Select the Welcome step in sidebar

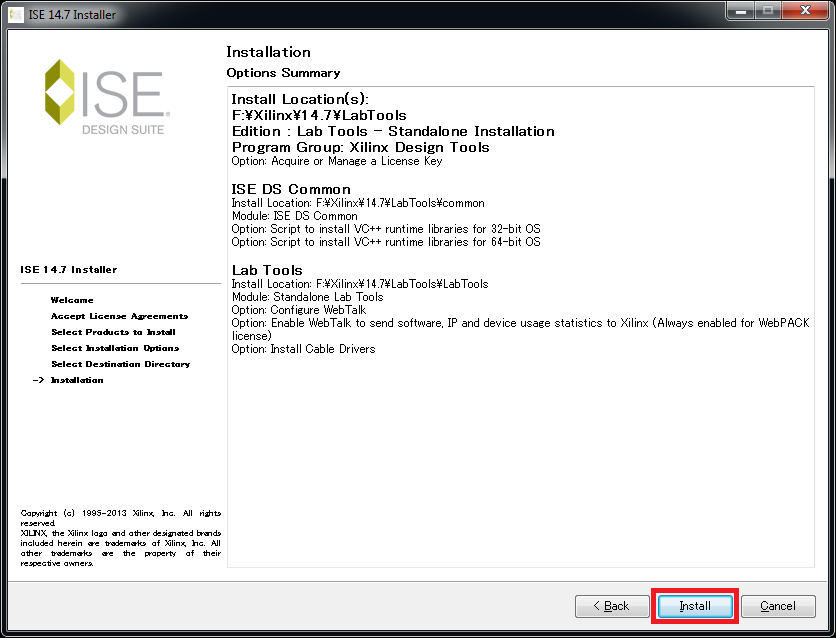point(72,300)
